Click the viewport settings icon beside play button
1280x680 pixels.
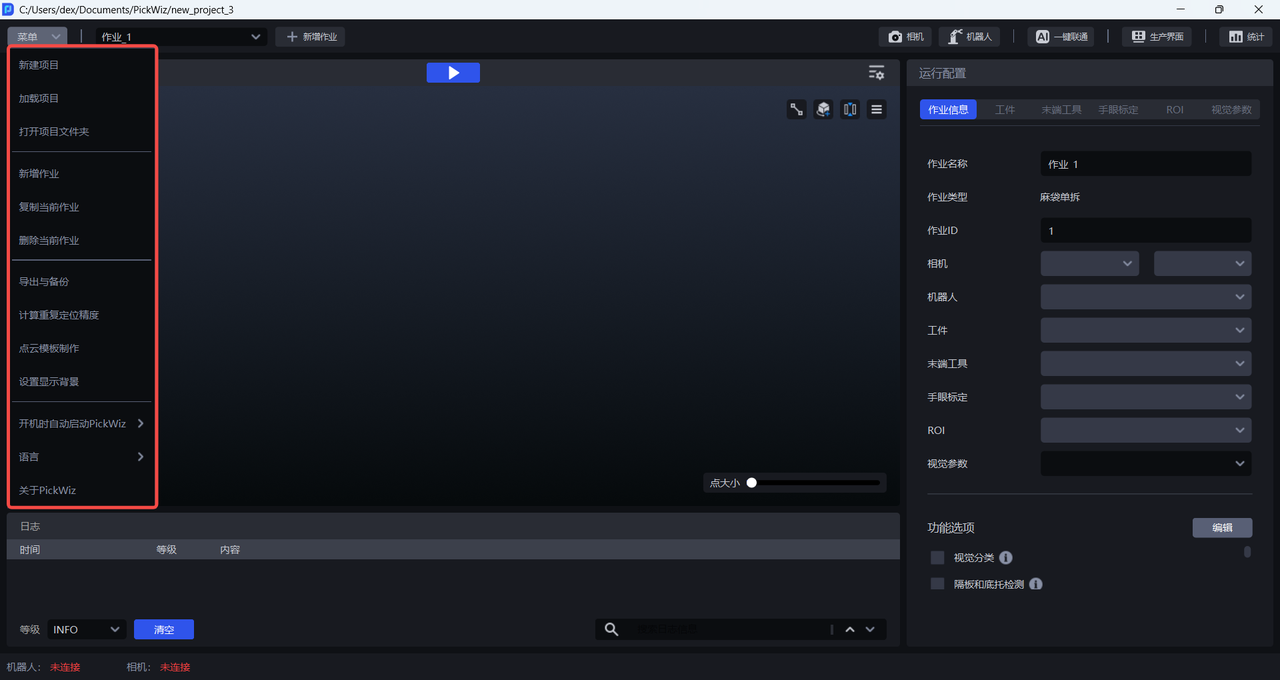pos(876,73)
